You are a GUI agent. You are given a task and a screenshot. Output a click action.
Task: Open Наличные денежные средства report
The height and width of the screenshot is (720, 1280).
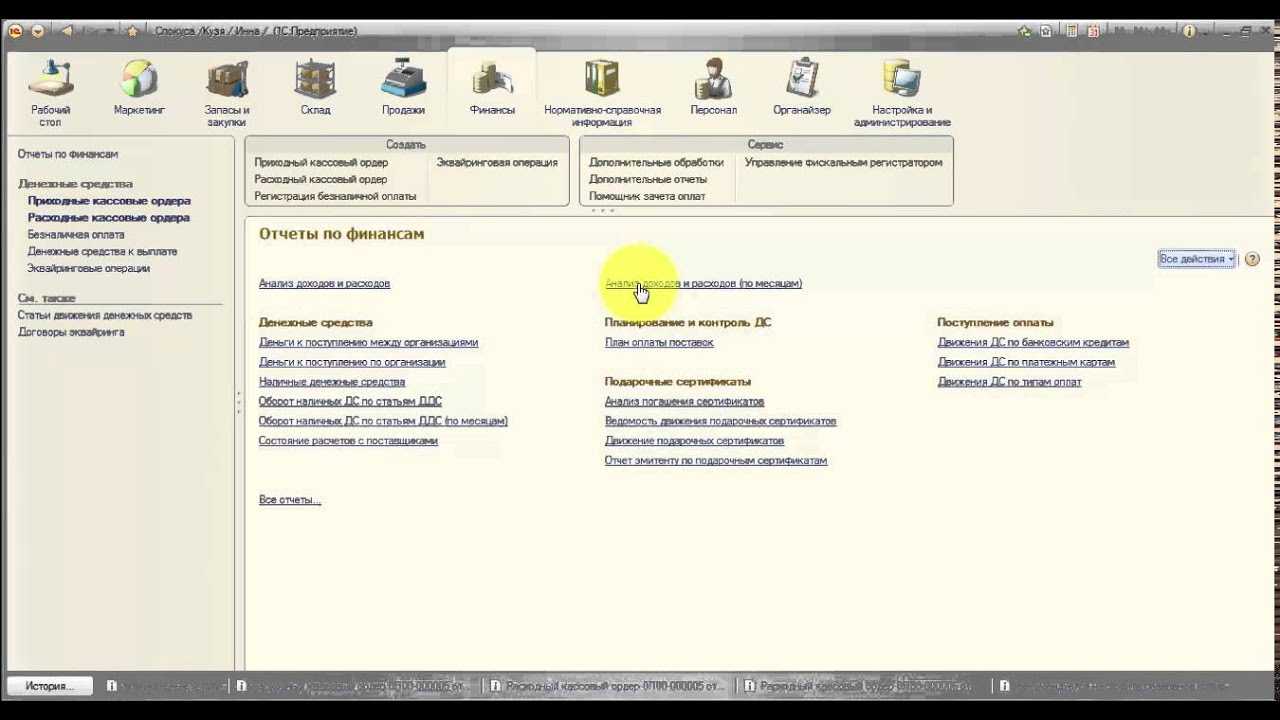pyautogui.click(x=332, y=382)
